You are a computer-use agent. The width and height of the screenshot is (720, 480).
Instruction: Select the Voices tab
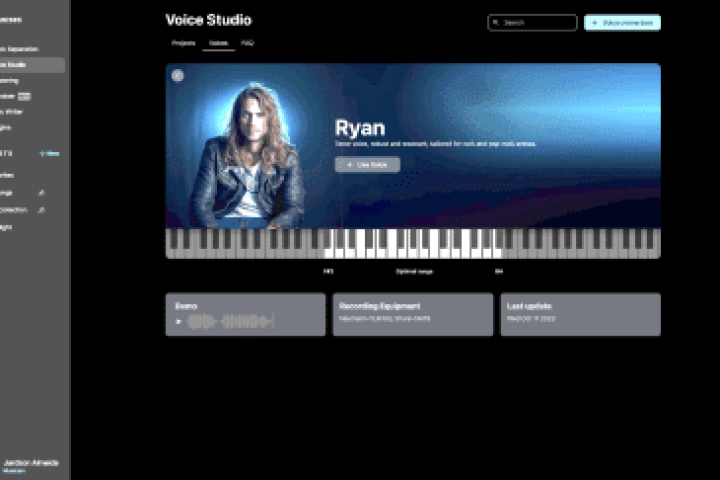click(x=216, y=44)
